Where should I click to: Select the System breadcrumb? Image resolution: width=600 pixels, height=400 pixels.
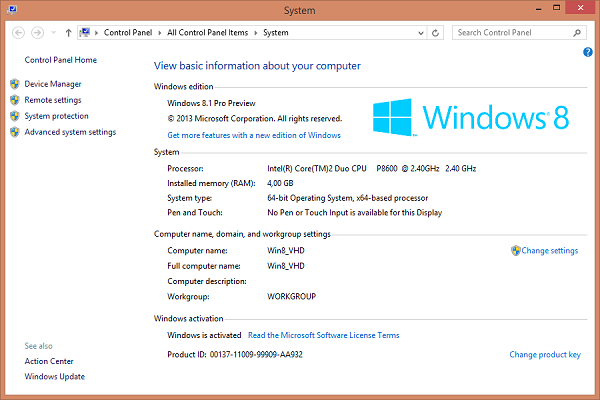(x=276, y=33)
